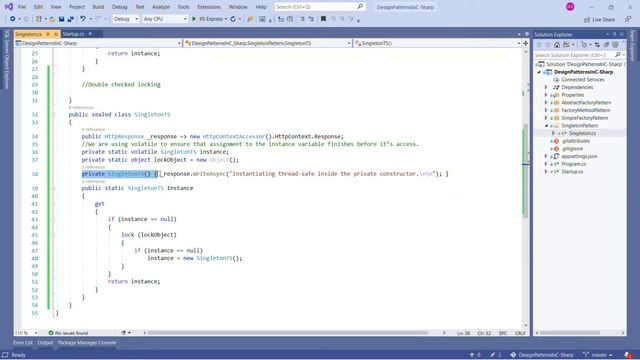Open the DesignPatternsInC-Sharp project navigation dropdown
The width and height of the screenshot is (640, 360).
pyautogui.click(x=98, y=43)
